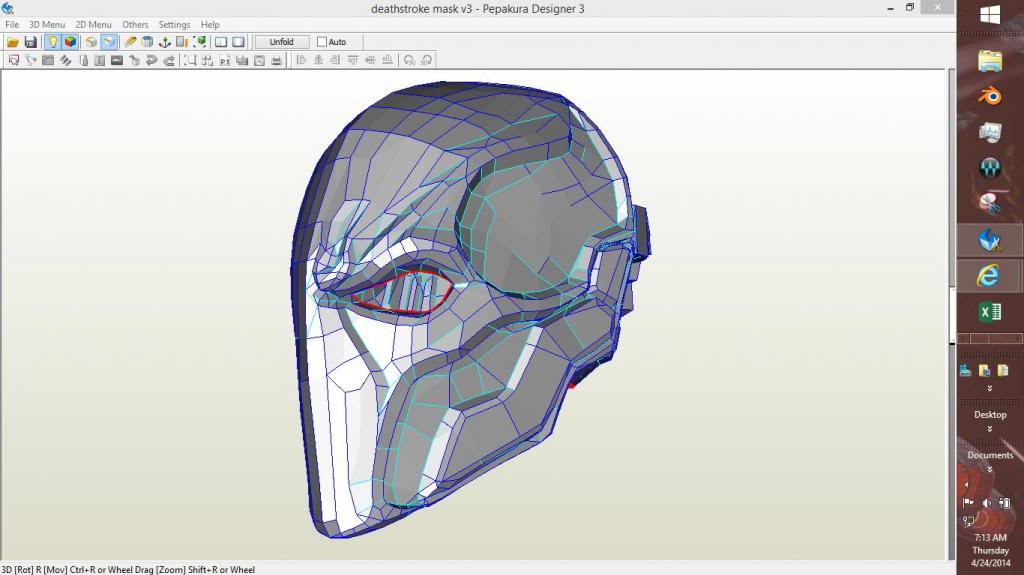The height and width of the screenshot is (575, 1024).
Task: Show split 3D and 2D window layout
Action: pyautogui.click(x=221, y=42)
